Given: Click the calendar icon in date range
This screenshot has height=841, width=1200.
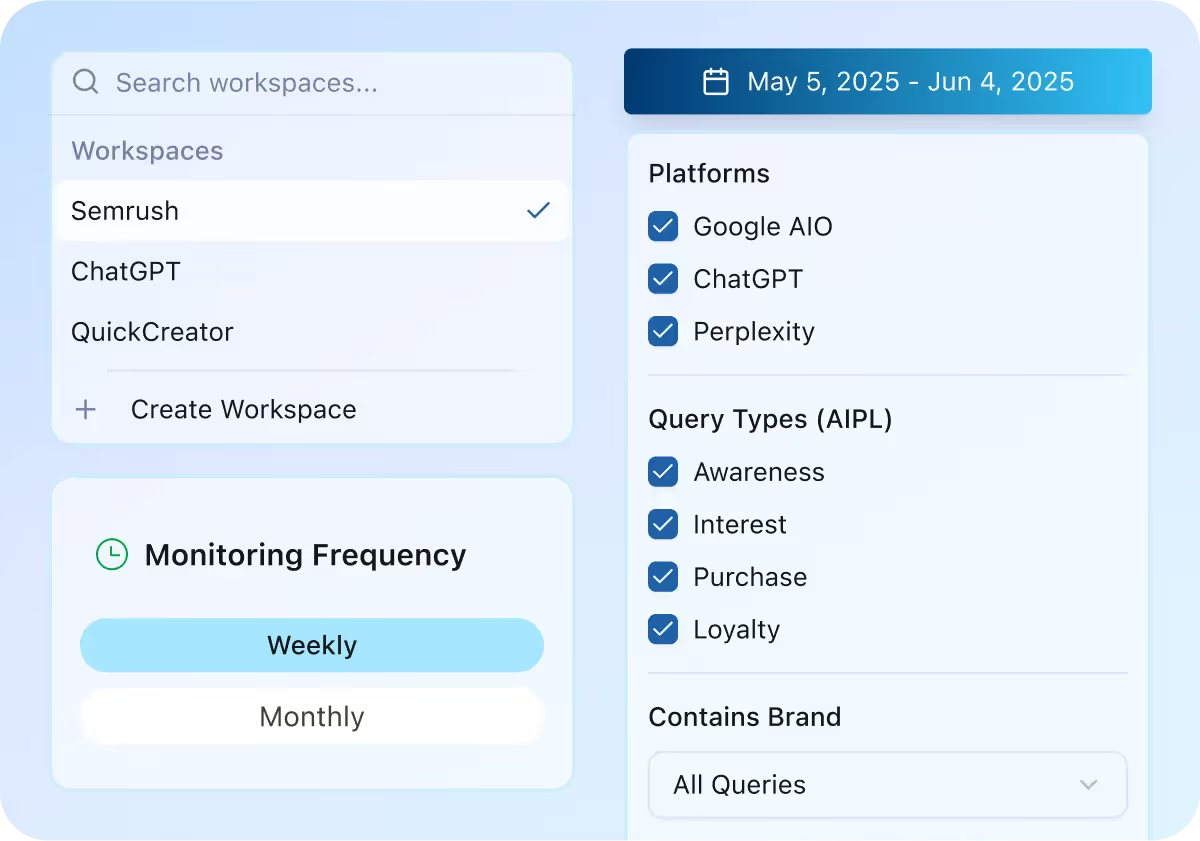Looking at the screenshot, I should [716, 82].
